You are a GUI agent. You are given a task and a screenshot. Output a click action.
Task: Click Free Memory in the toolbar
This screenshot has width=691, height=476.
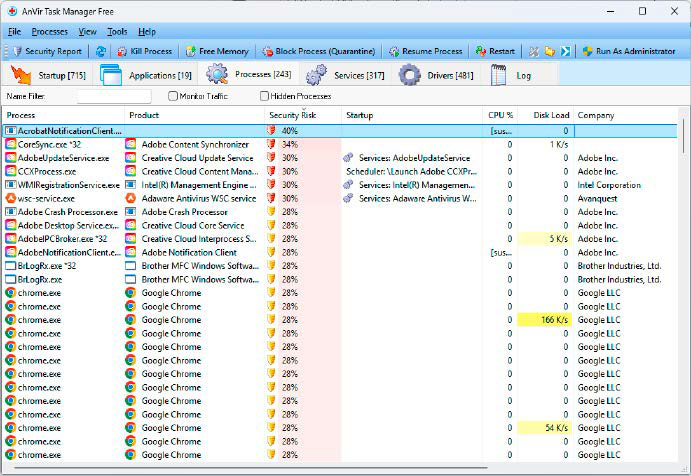[217, 51]
